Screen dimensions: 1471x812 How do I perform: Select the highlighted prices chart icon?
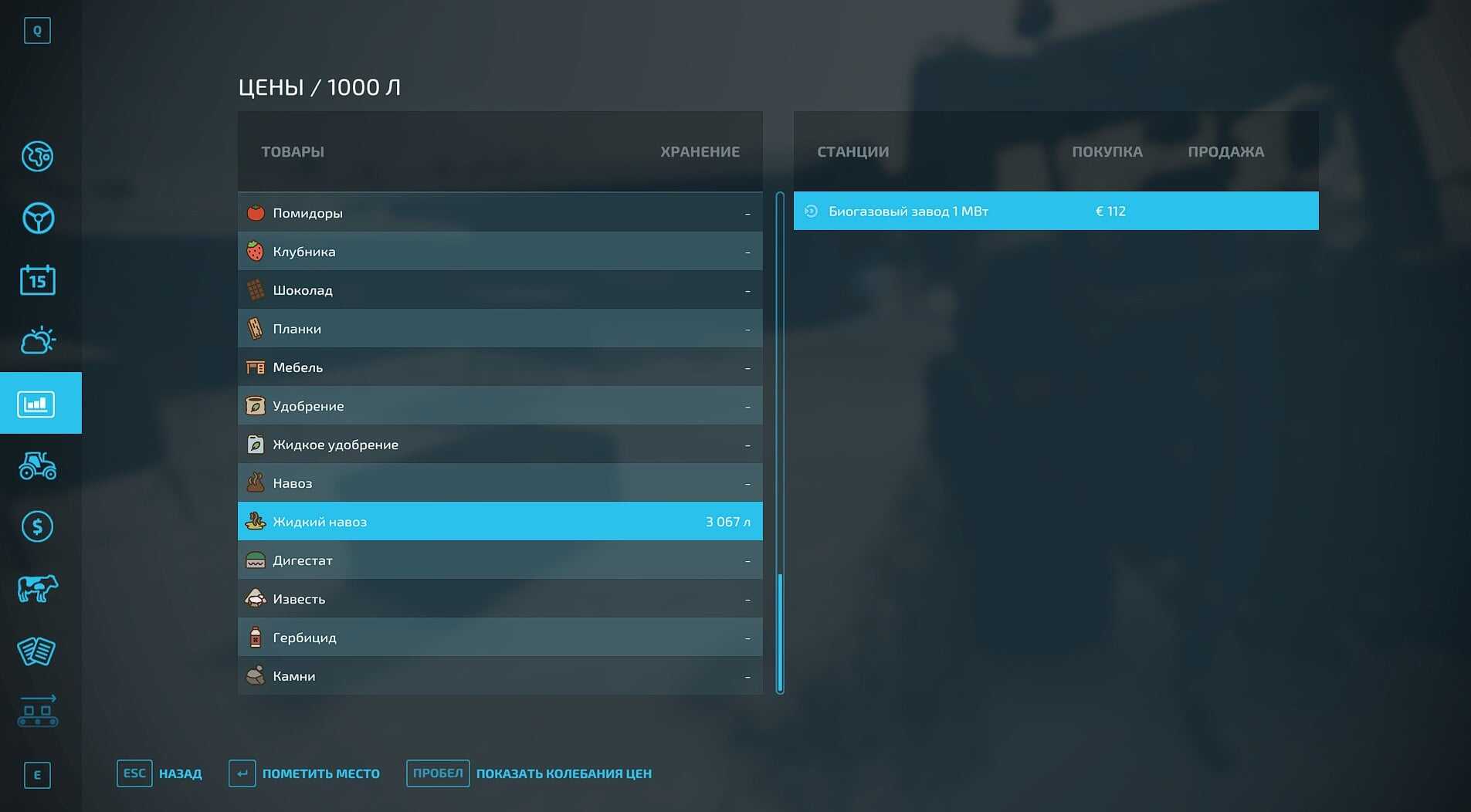click(x=37, y=403)
